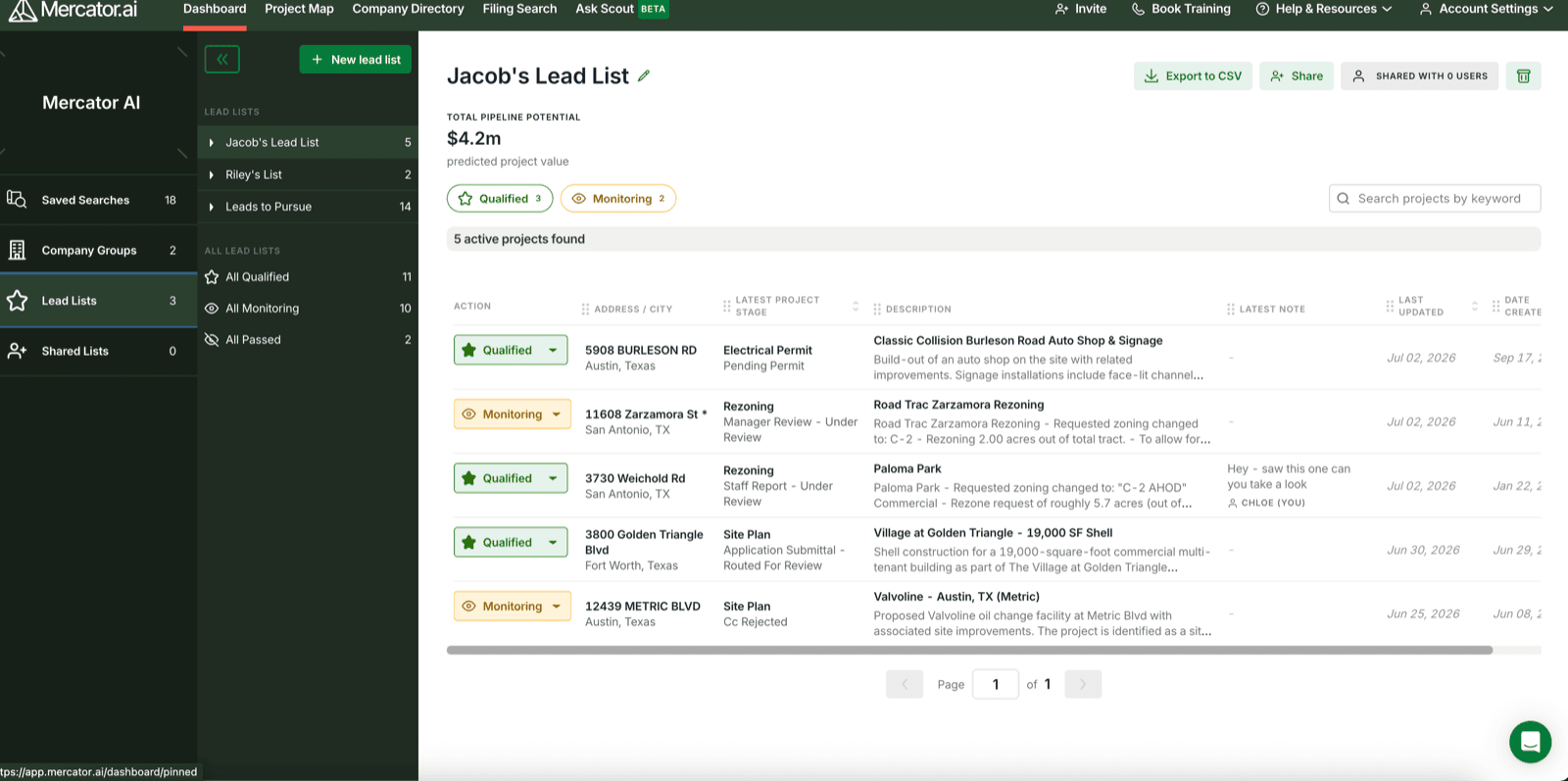
Task: Click the user icon beside CHLOE (YOU)
Action: click(1233, 503)
